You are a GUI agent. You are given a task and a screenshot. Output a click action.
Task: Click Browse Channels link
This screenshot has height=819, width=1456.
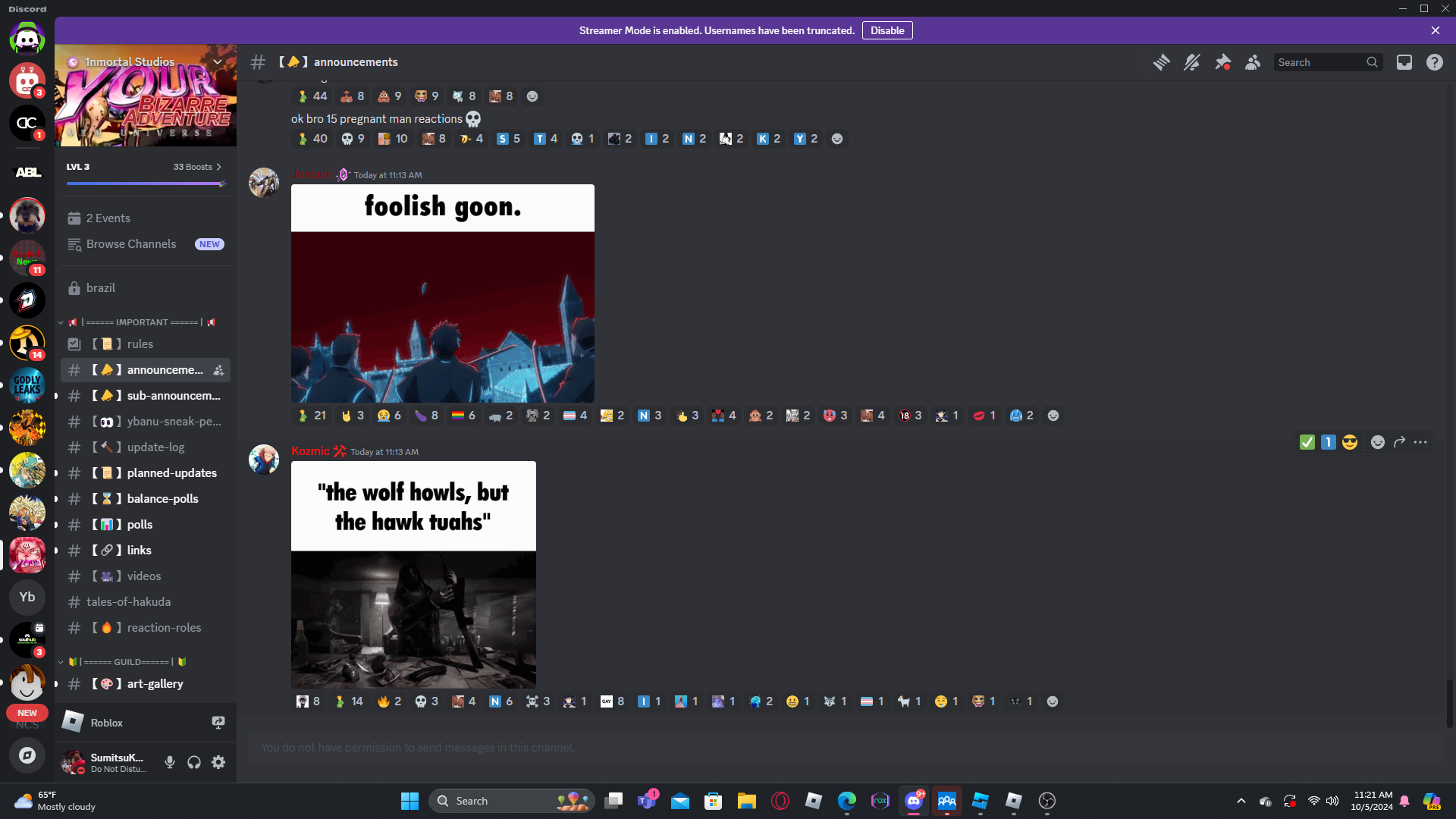[131, 244]
